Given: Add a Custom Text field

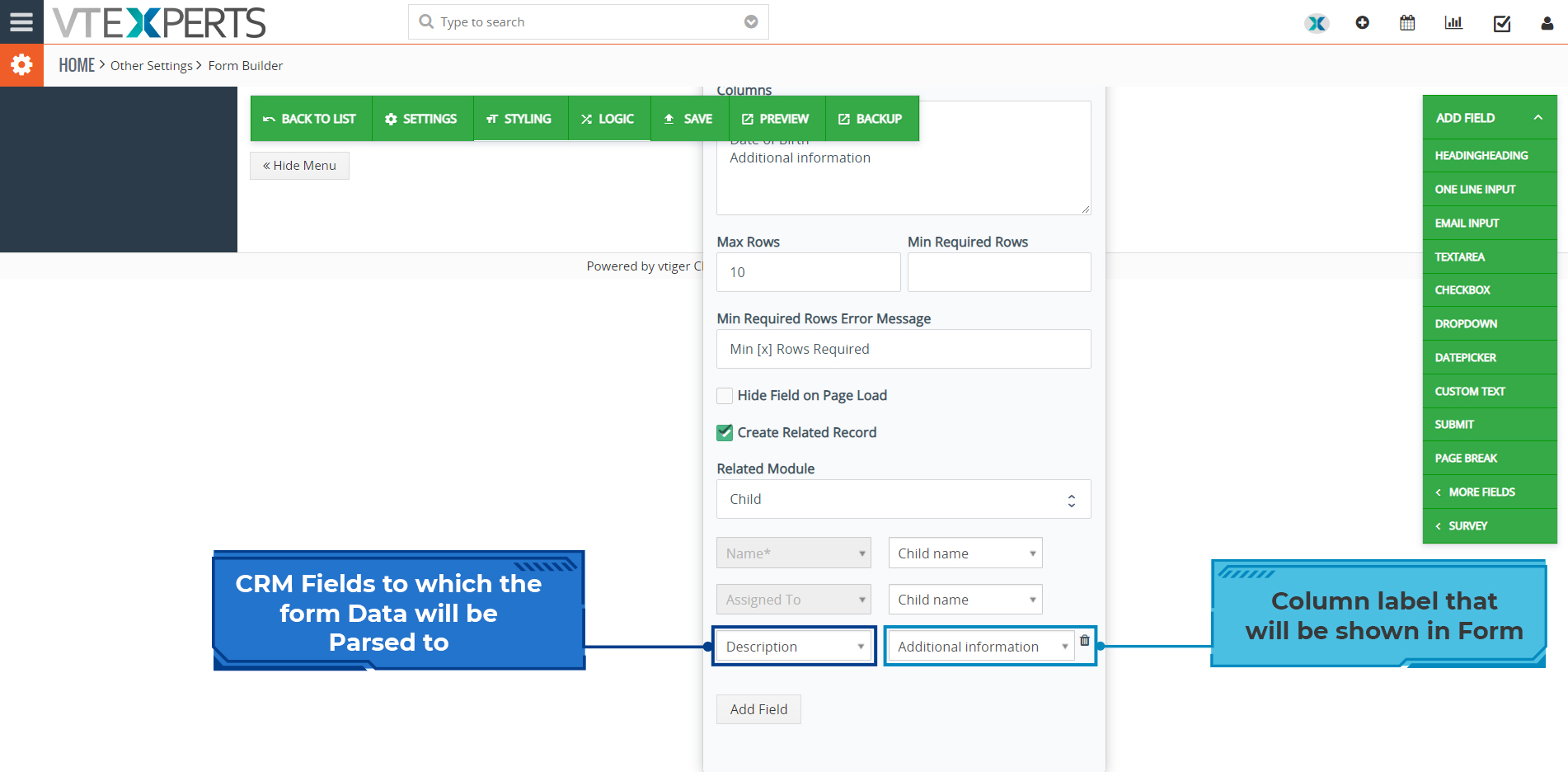Looking at the screenshot, I should (1490, 391).
